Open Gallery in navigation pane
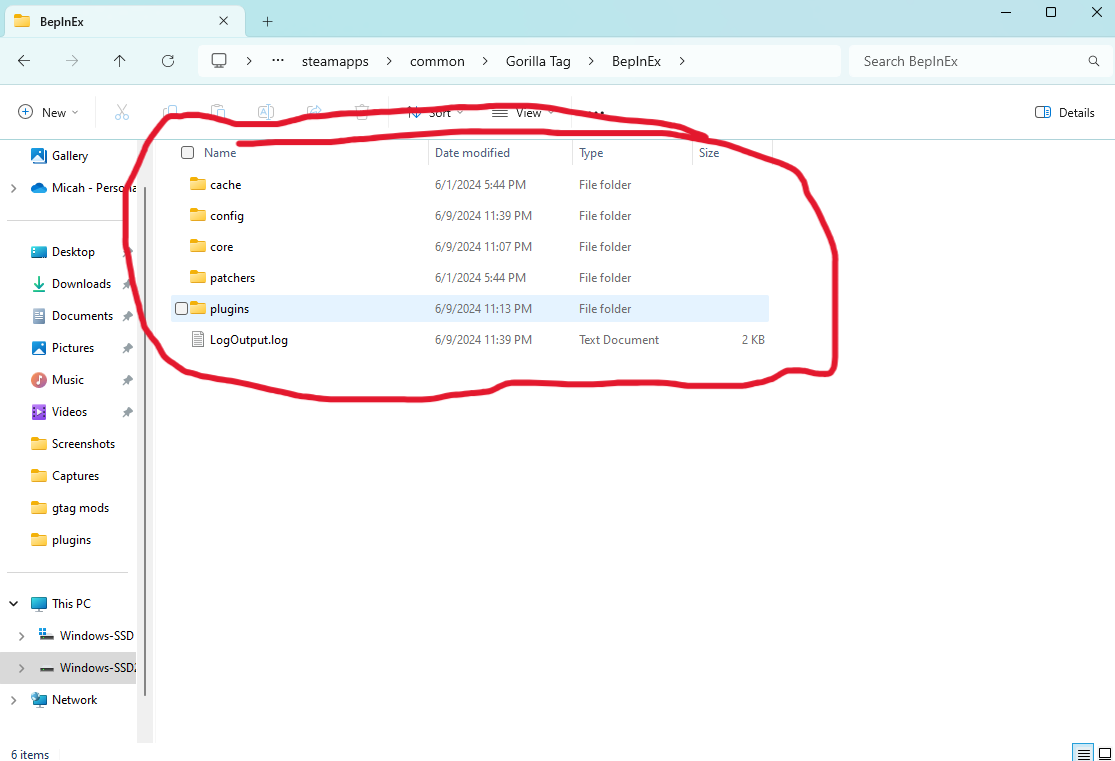 (x=70, y=156)
